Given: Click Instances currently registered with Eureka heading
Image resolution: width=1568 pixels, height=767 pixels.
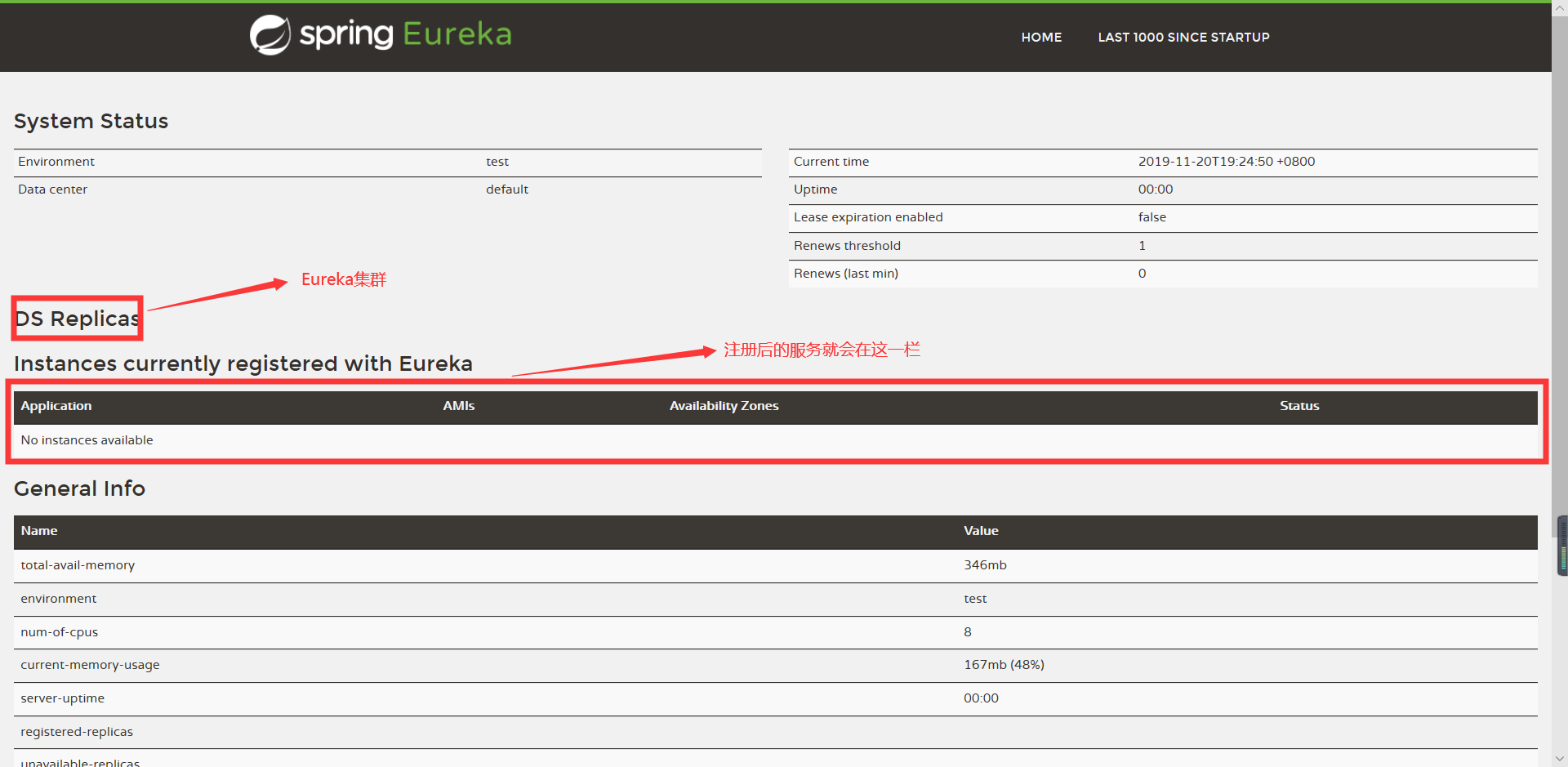Looking at the screenshot, I should tap(243, 363).
